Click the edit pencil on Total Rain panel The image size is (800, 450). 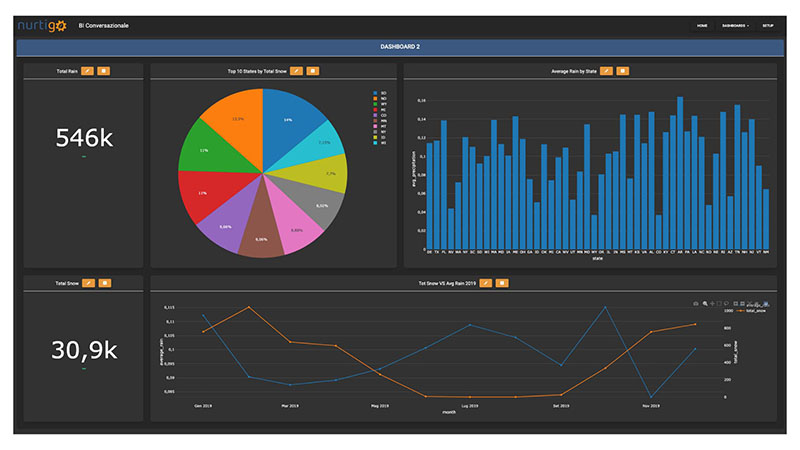click(87, 71)
